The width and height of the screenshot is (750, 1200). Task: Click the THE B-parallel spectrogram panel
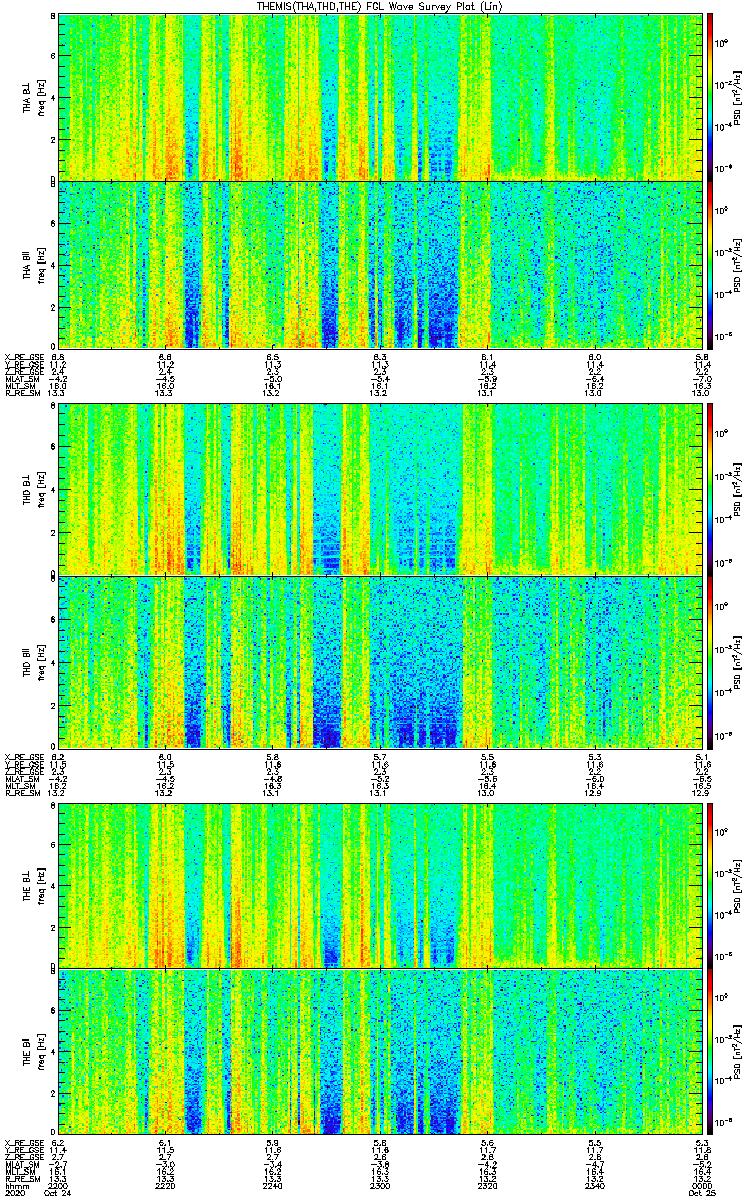click(379, 1052)
